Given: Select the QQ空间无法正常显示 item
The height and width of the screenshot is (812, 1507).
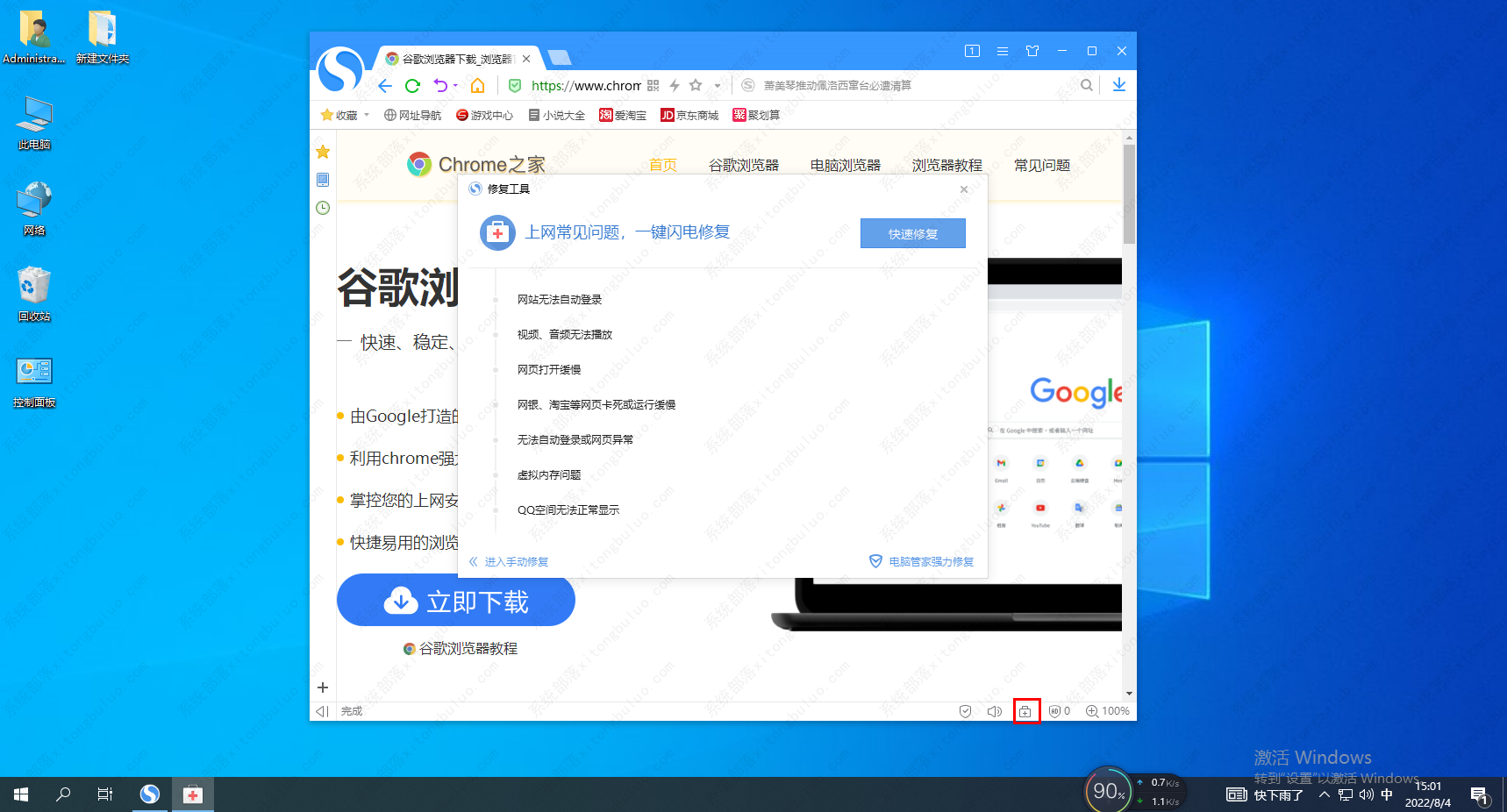Looking at the screenshot, I should [x=568, y=510].
